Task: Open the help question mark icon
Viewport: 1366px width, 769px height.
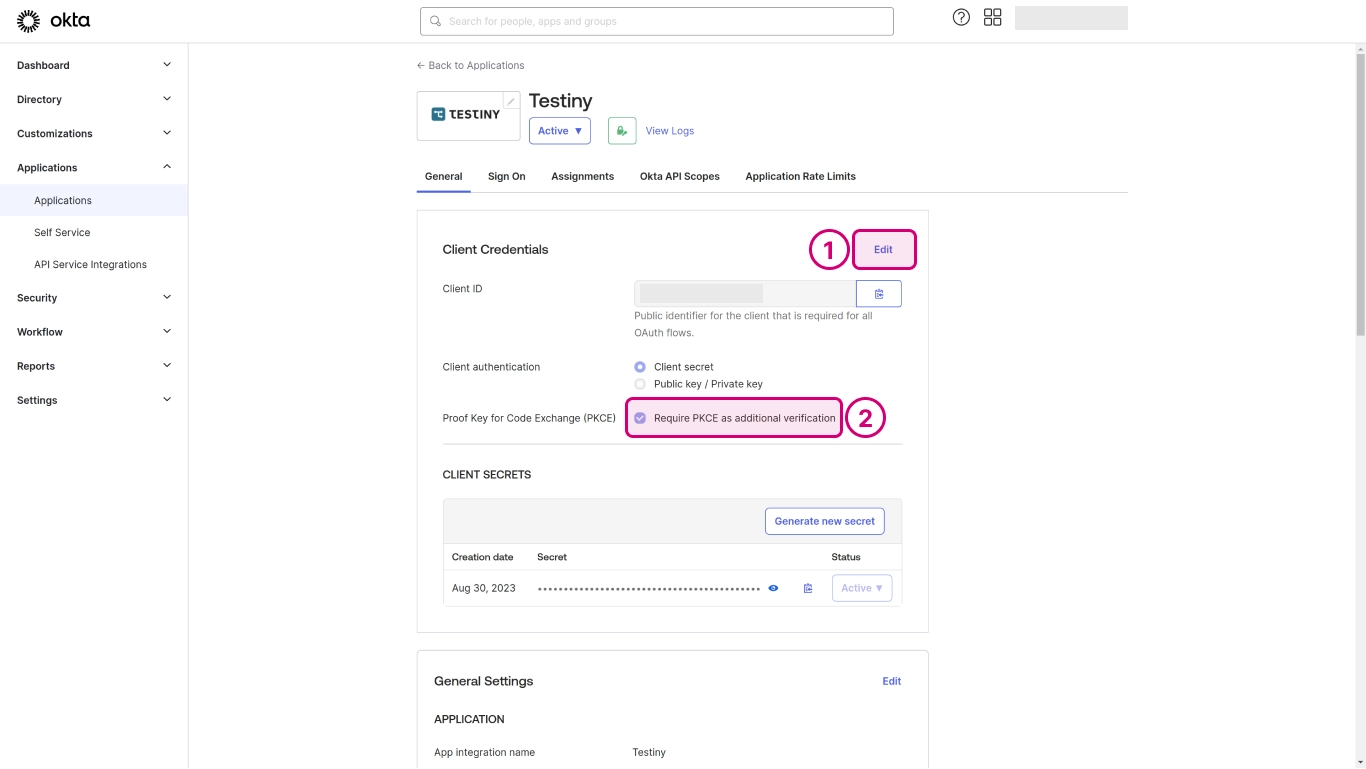Action: pos(961,17)
